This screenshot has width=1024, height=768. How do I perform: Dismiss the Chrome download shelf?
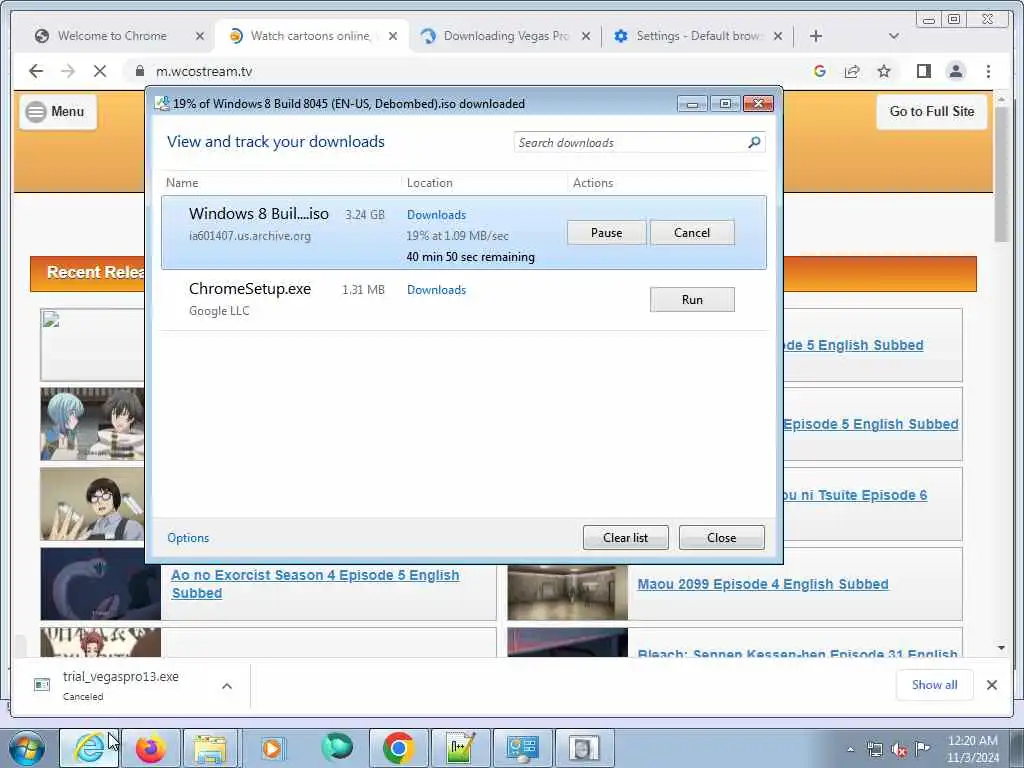[991, 684]
